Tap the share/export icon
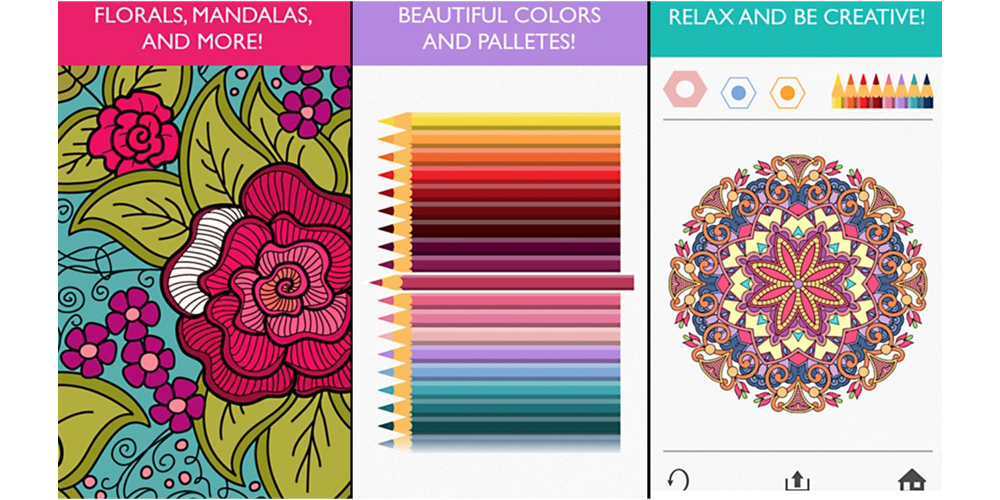Screen dimensions: 1000x500 pyautogui.click(x=797, y=480)
